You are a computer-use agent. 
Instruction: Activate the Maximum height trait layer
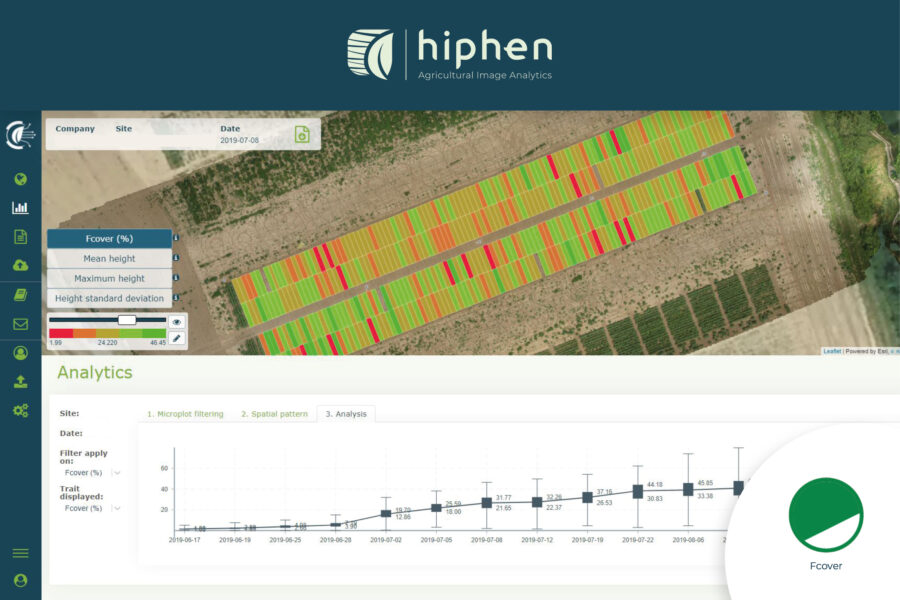(x=109, y=278)
